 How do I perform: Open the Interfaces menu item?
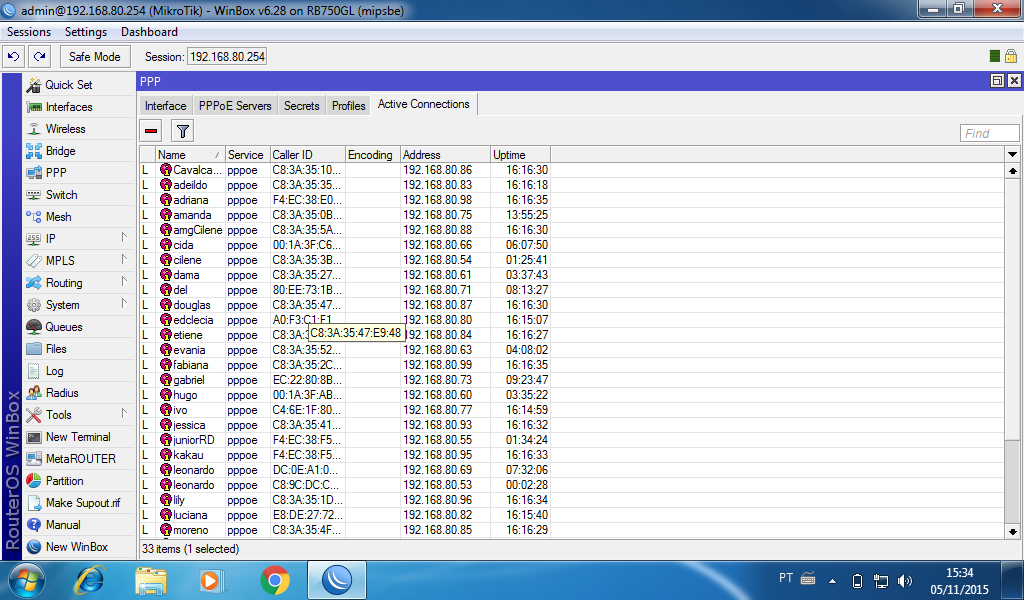pos(78,107)
